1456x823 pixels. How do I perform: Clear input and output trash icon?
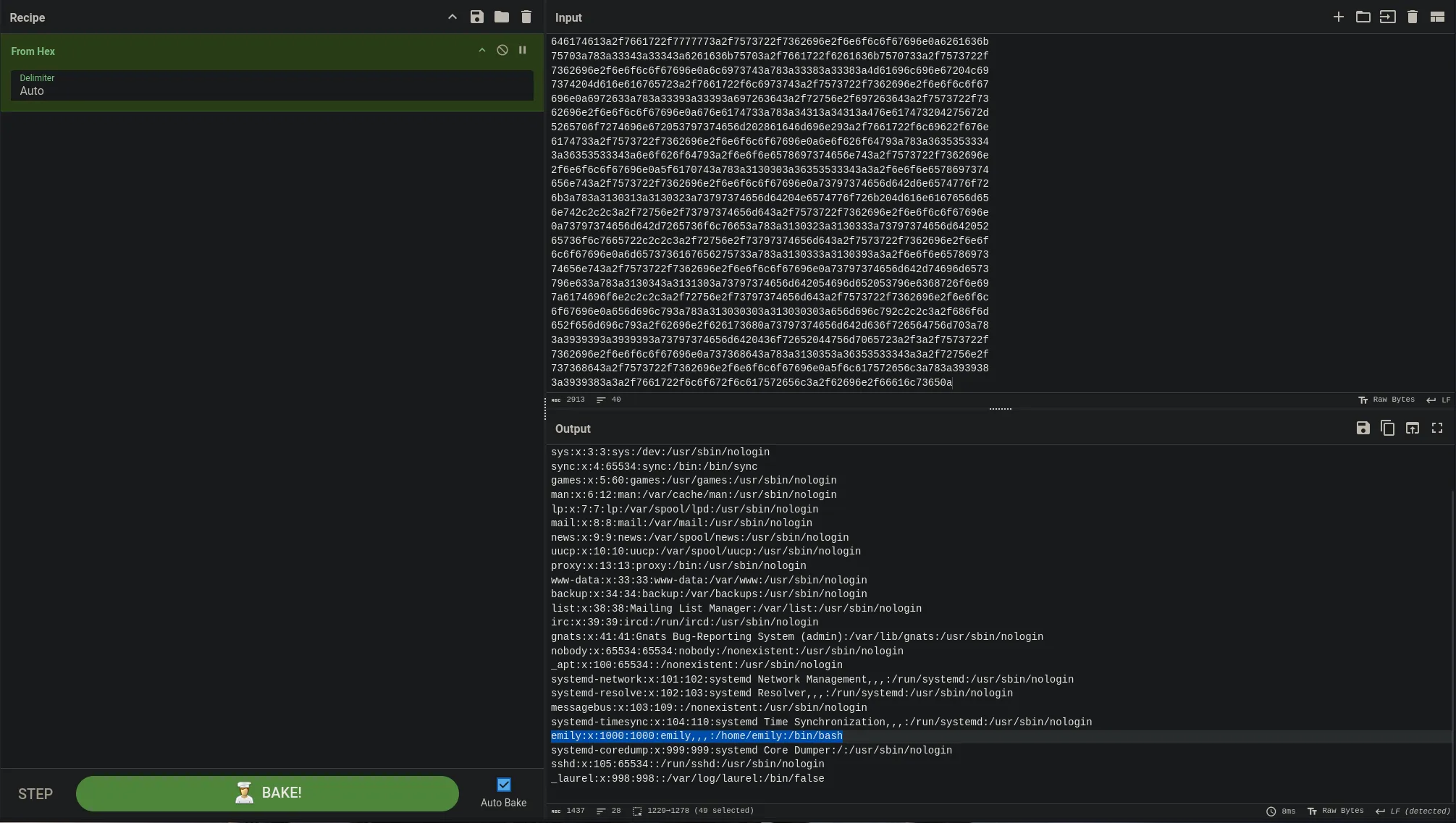coord(1412,17)
